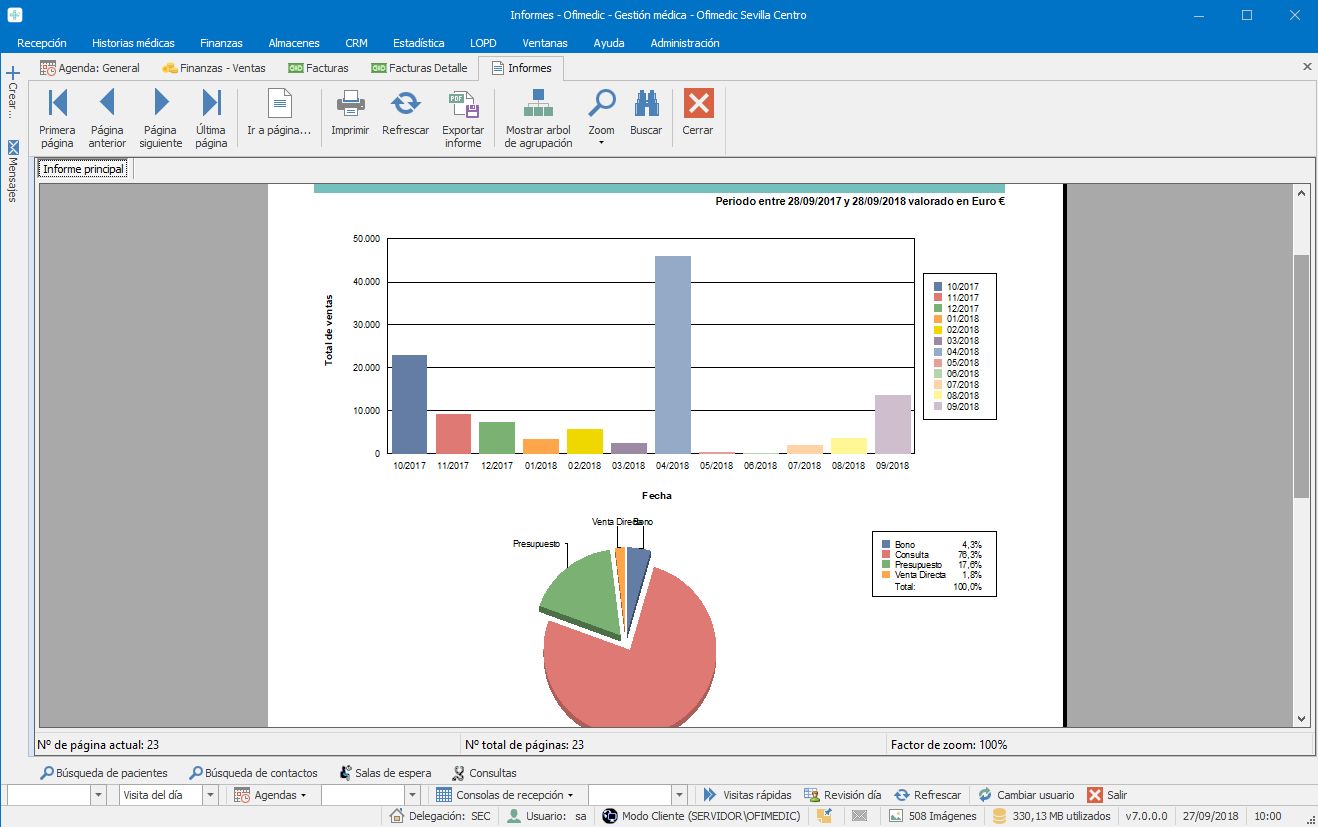Click the Imprimir printer icon
This screenshot has height=827, width=1318.
coord(350,103)
